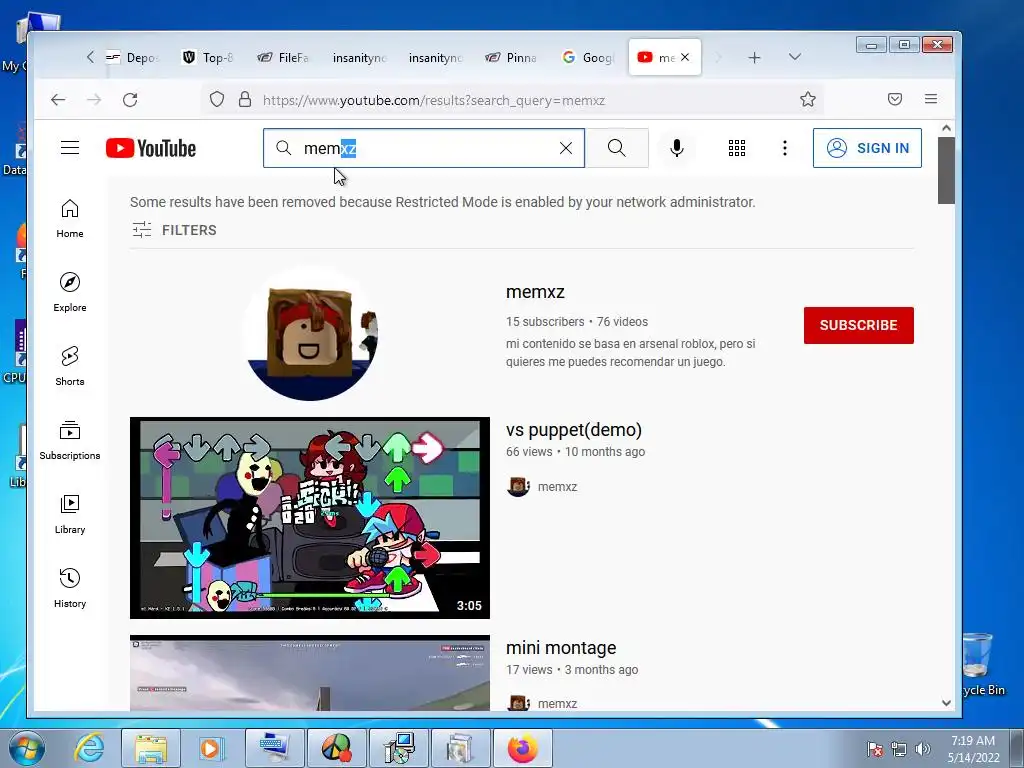Switch to the Top-8 tab
This screenshot has width=1024, height=768.
tap(208, 57)
